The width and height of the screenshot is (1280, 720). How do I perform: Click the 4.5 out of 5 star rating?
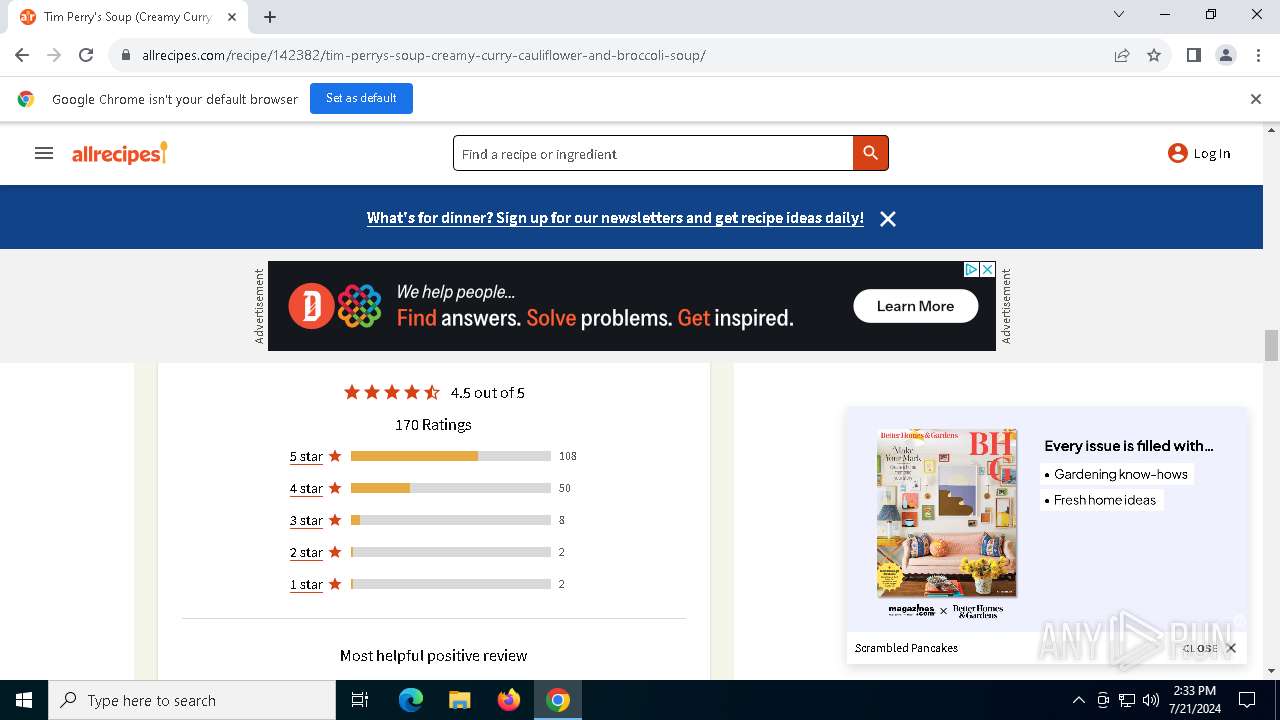[x=434, y=392]
